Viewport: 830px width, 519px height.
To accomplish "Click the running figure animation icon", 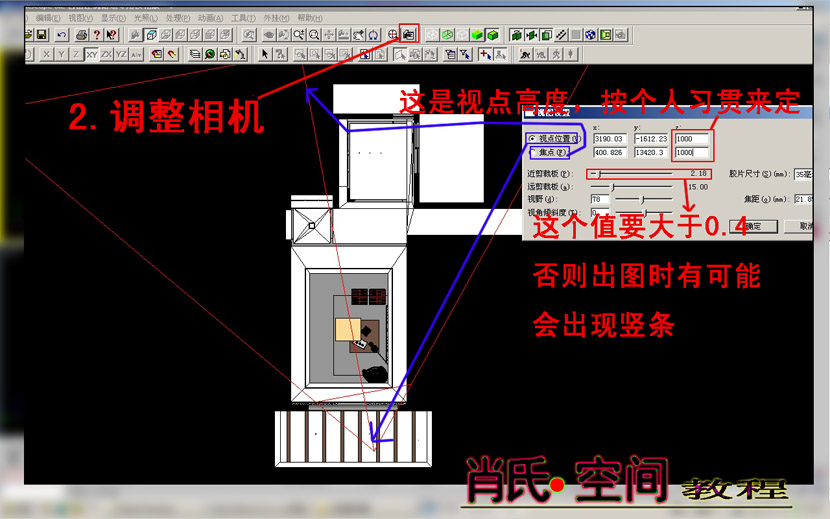I will (525, 54).
